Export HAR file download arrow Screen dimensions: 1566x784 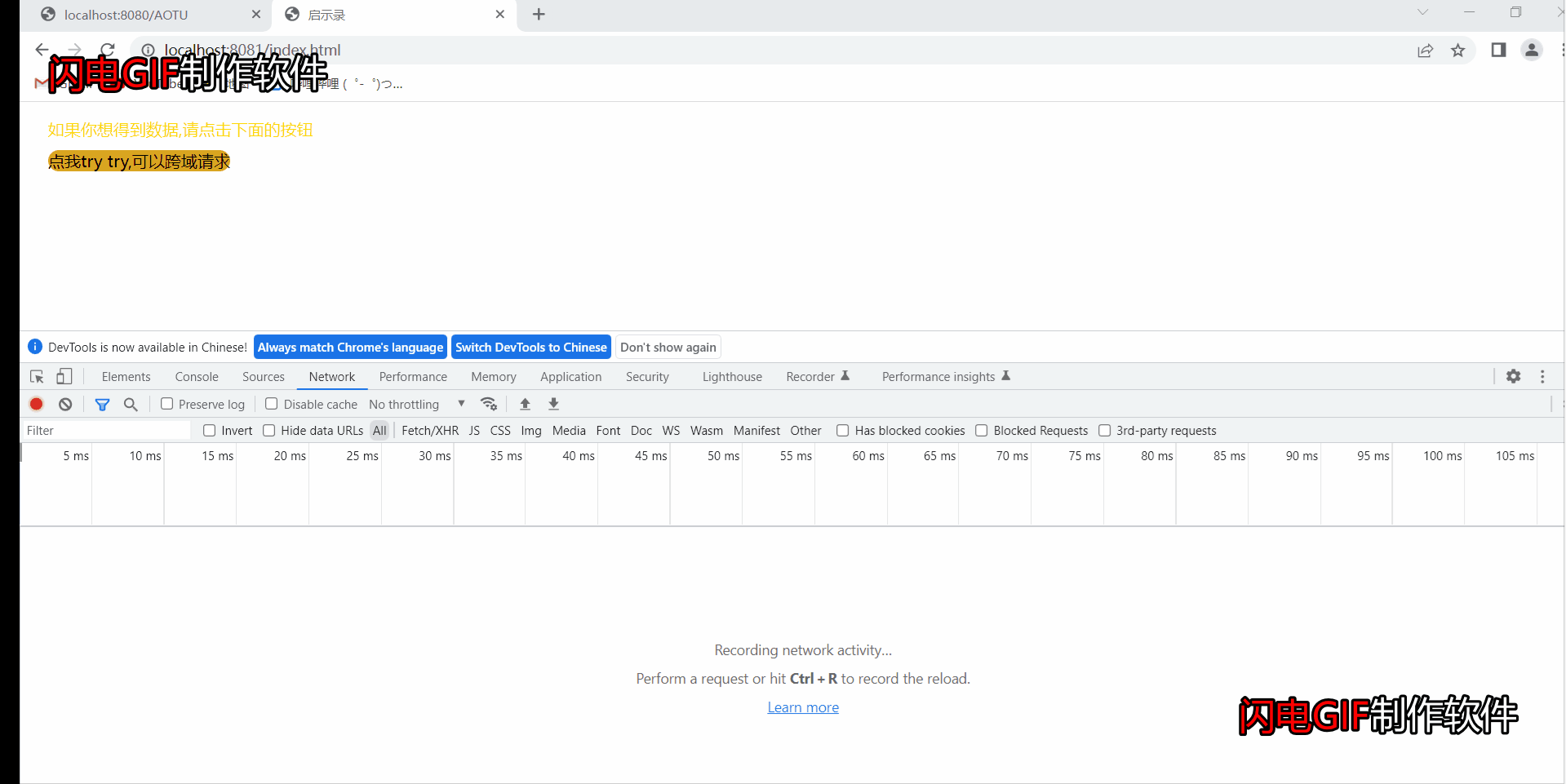pyautogui.click(x=553, y=404)
